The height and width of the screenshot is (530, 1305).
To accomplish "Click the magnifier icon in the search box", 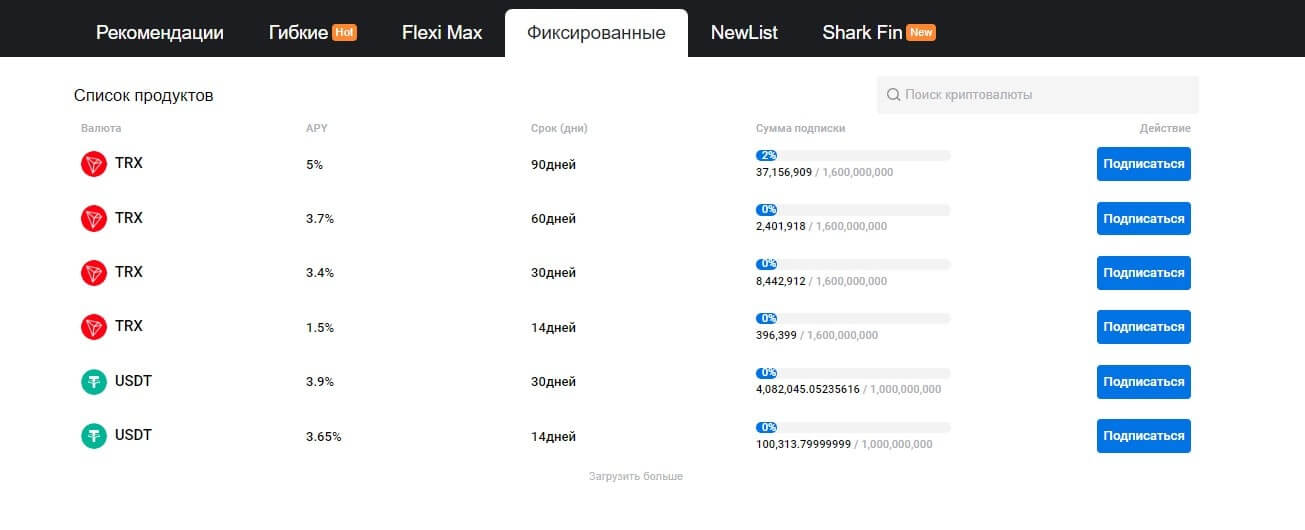I will 893,95.
